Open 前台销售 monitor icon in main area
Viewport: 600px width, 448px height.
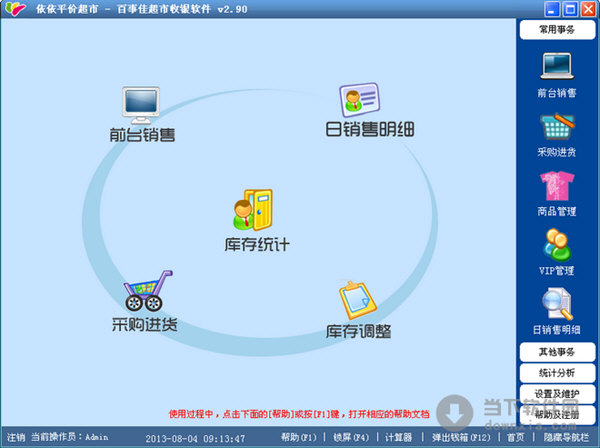142,104
